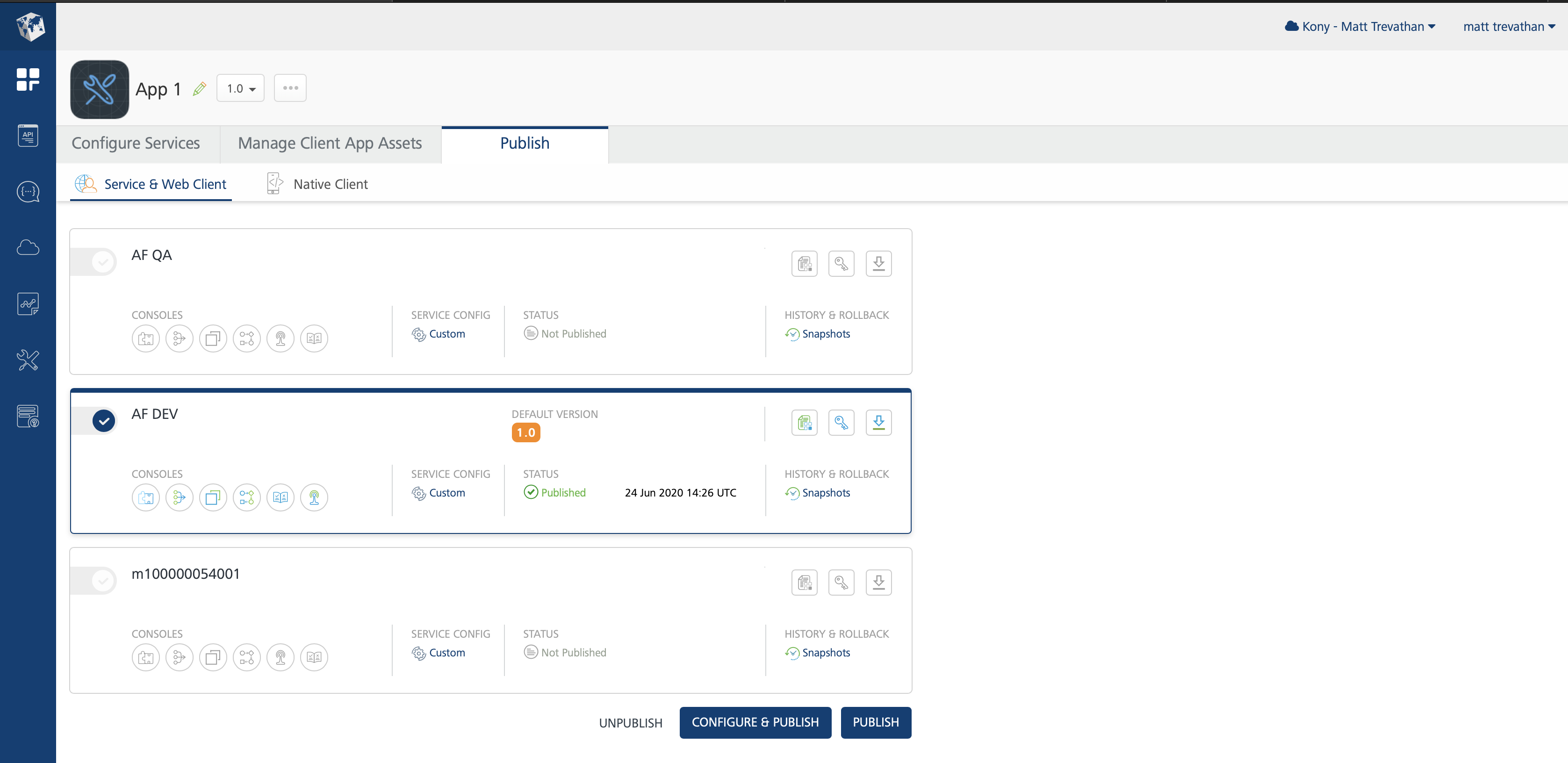Click UNPUBLISH at the bottom
The height and width of the screenshot is (763, 1568).
coord(630,722)
